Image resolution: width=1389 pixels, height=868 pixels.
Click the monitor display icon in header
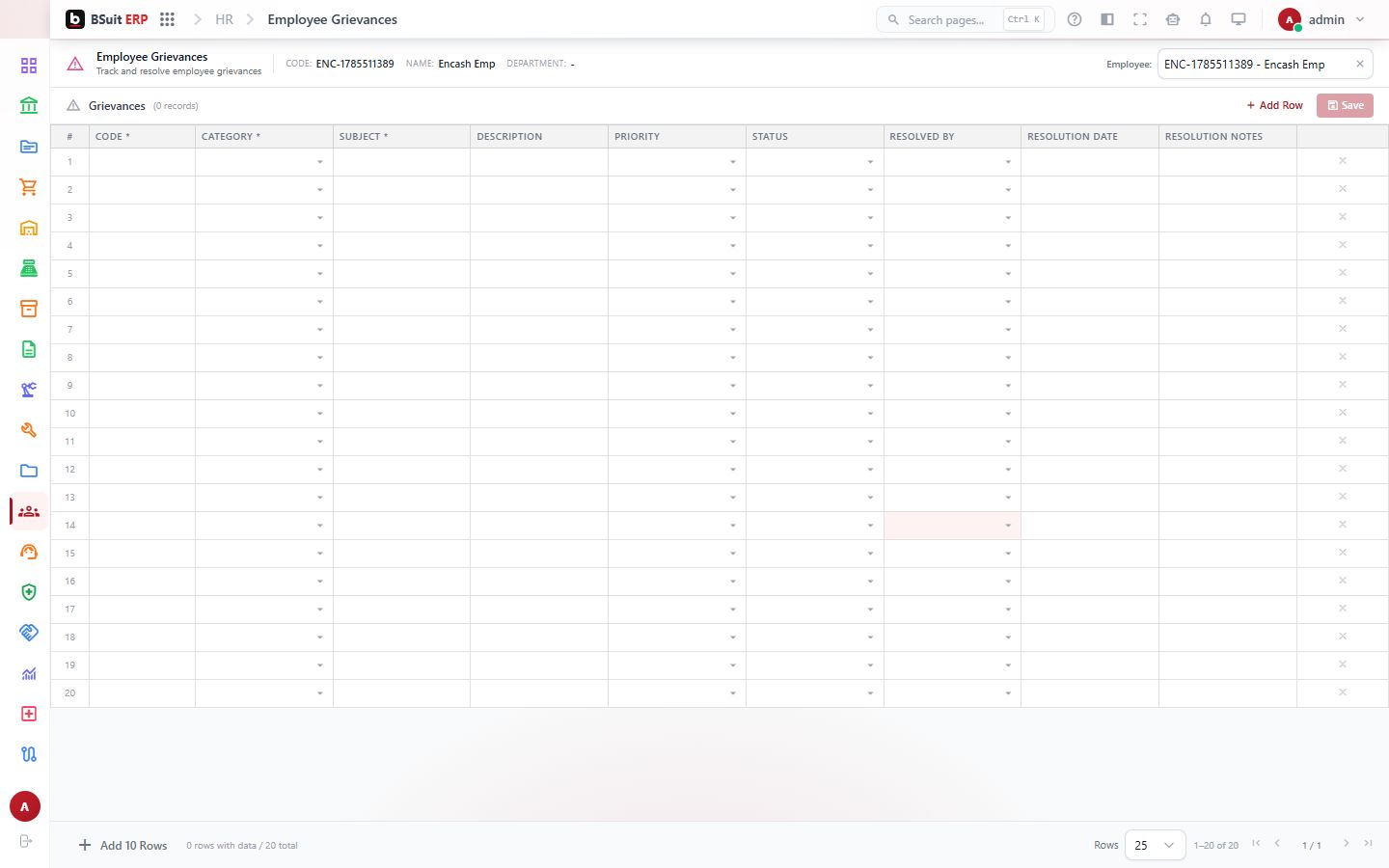1239,19
